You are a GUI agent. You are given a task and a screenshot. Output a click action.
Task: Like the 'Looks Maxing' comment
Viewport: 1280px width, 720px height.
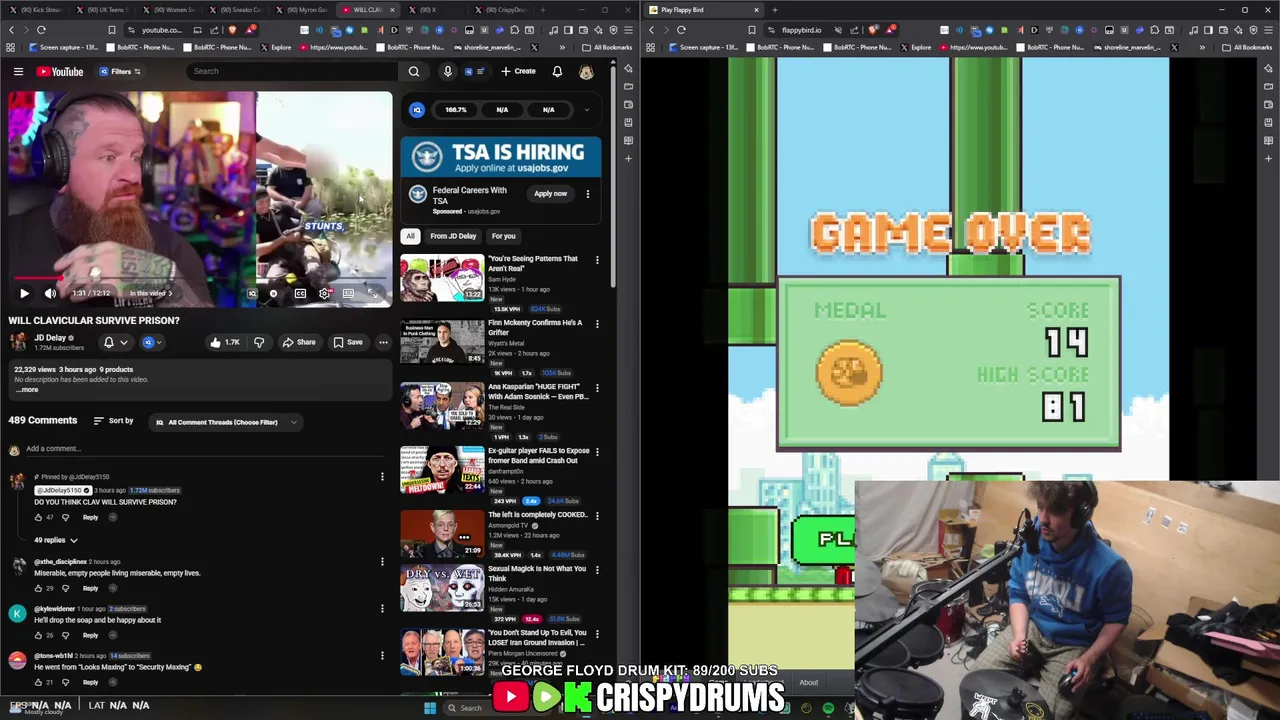[x=38, y=682]
